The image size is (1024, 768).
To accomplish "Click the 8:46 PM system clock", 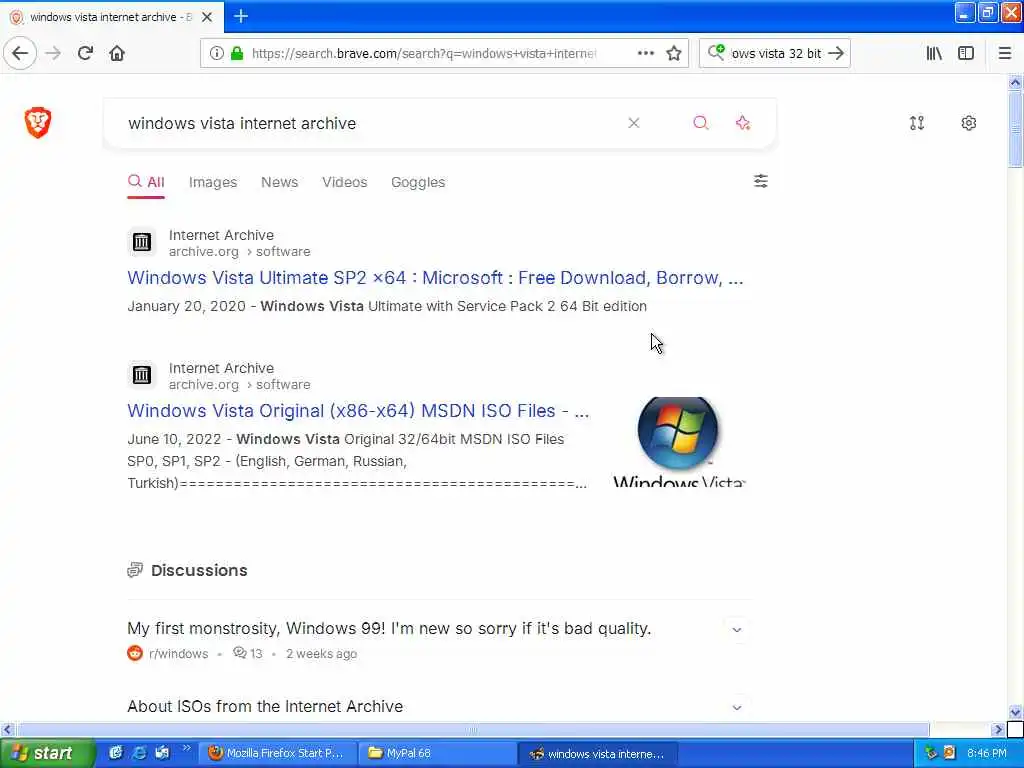I will 987,753.
